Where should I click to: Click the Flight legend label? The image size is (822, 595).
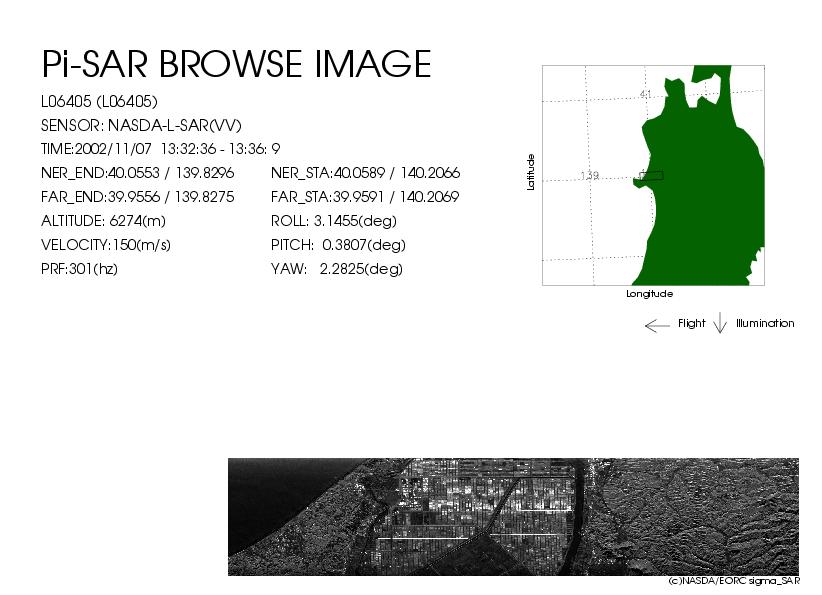tap(691, 323)
